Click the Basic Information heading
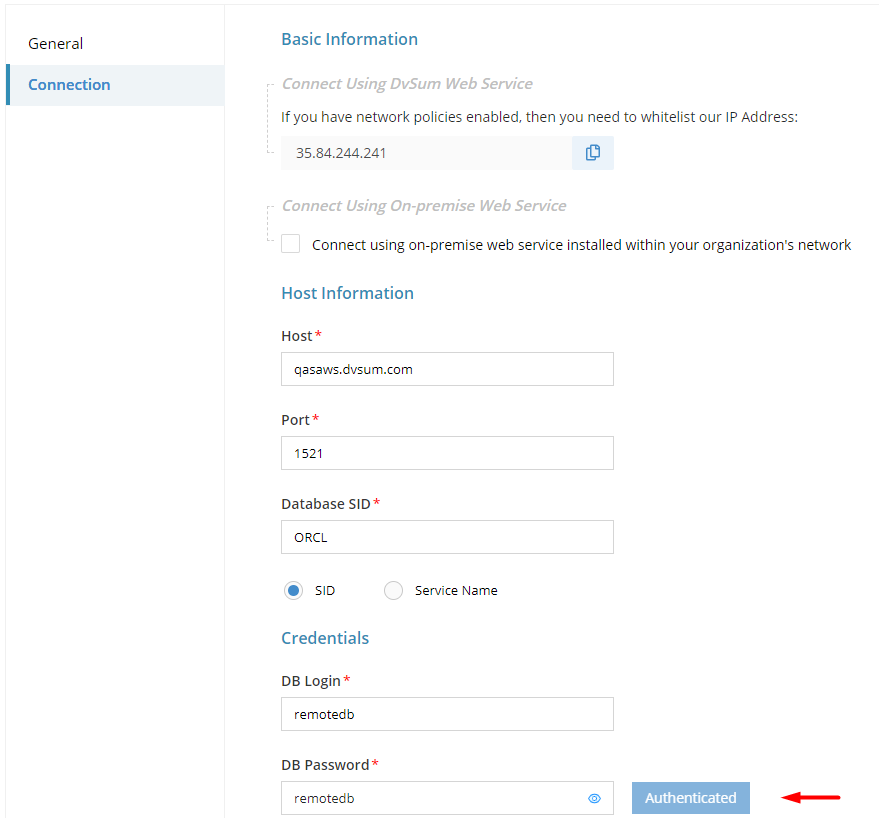Image resolution: width=879 pixels, height=818 pixels. (349, 39)
